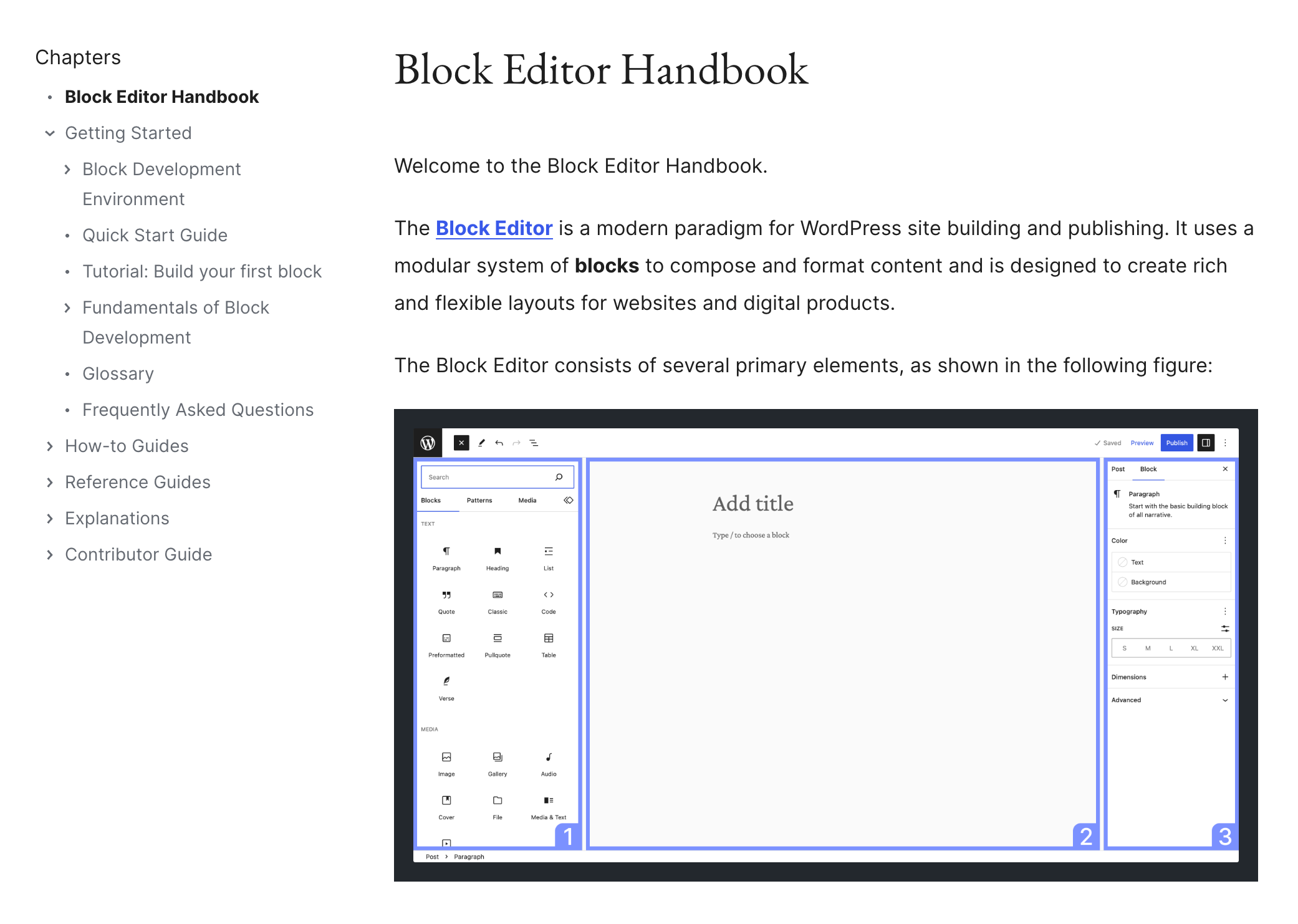Screen dimensions: 1298x924
Task: Click the undo arrow in editor toolbar
Action: click(x=499, y=443)
